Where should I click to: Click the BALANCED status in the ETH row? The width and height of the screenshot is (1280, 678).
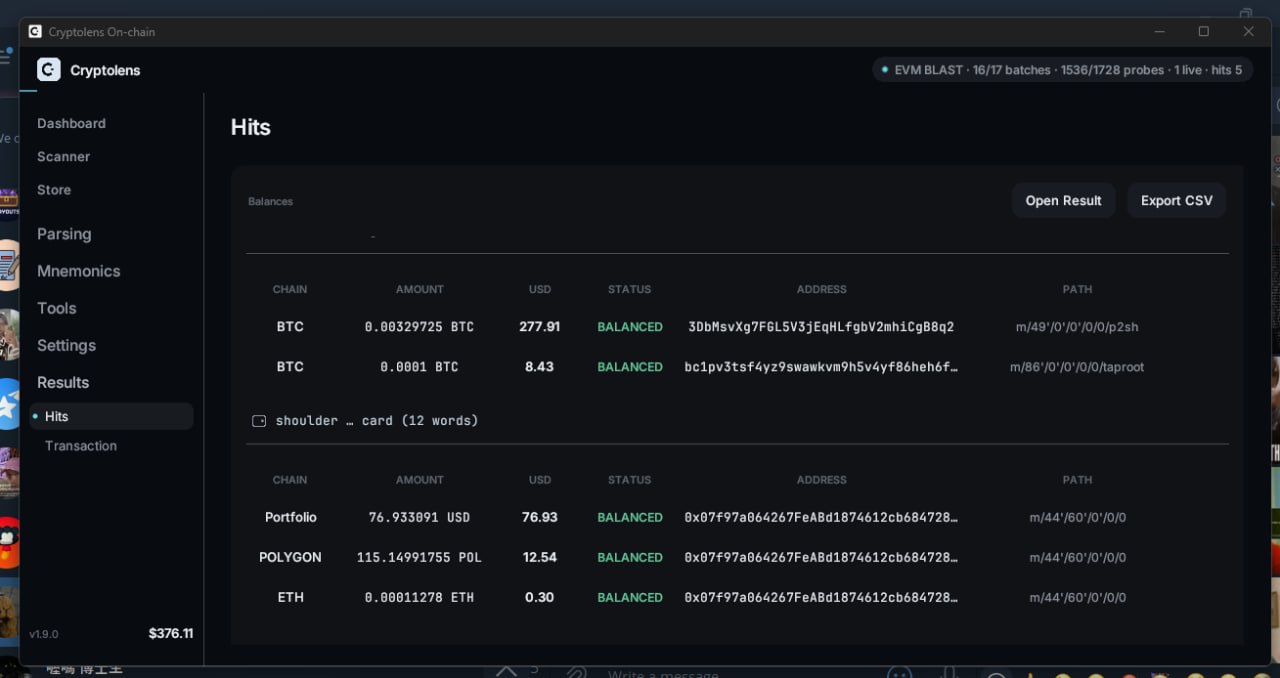(630, 597)
